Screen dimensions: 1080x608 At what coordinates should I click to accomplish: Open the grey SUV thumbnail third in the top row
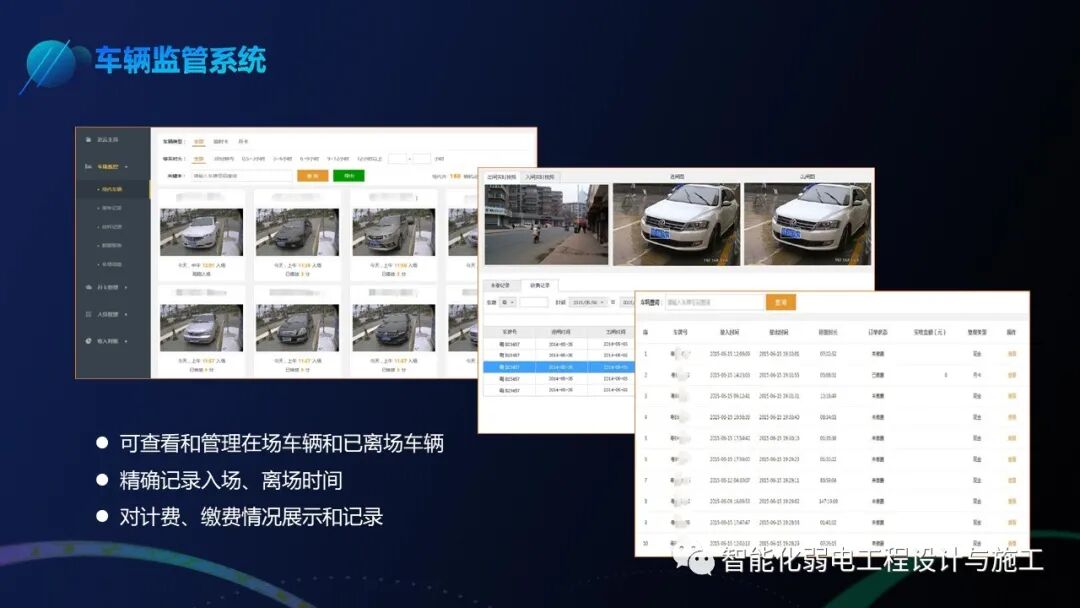coord(394,233)
